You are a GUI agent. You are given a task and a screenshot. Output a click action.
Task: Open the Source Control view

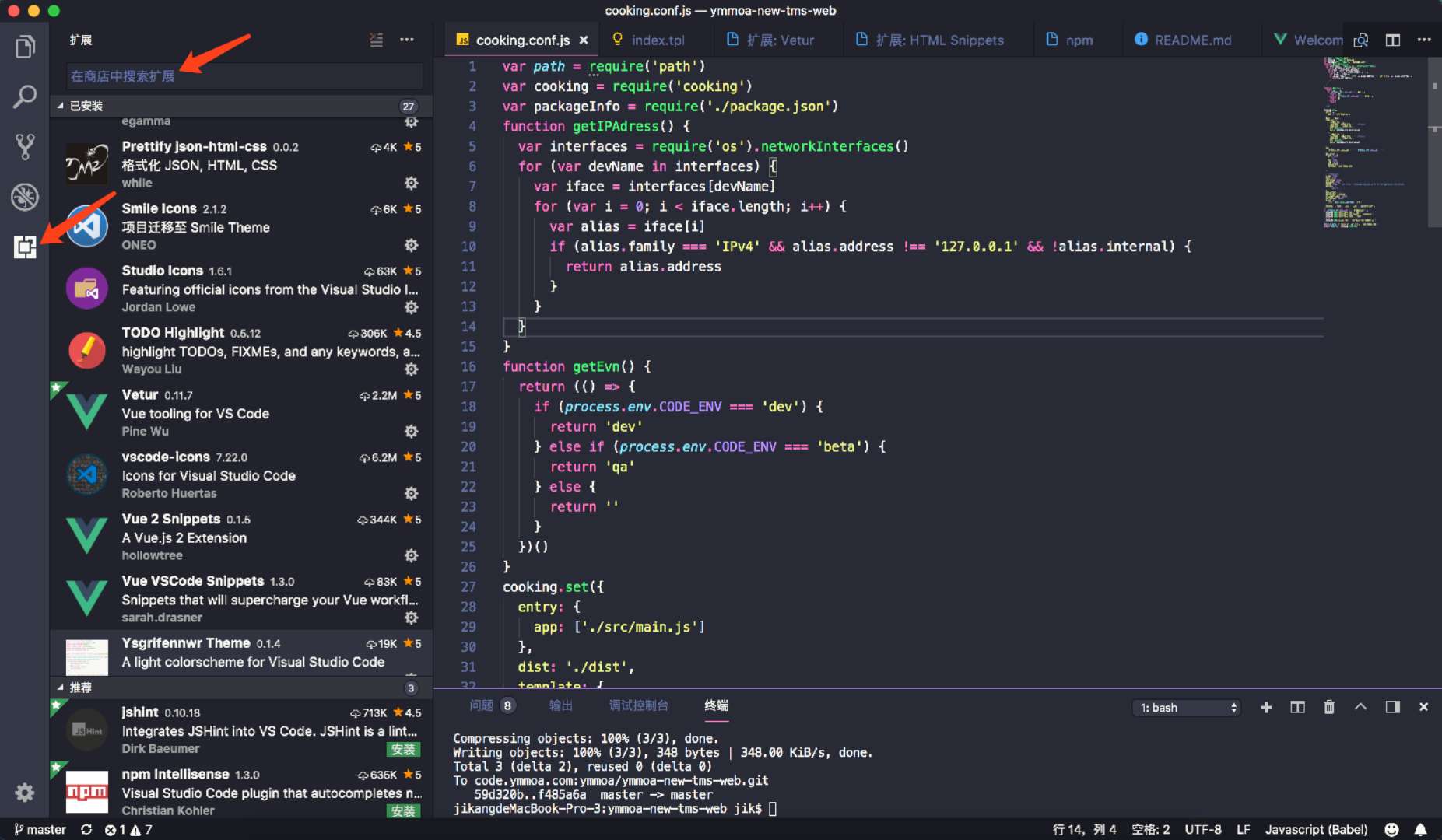(x=24, y=146)
